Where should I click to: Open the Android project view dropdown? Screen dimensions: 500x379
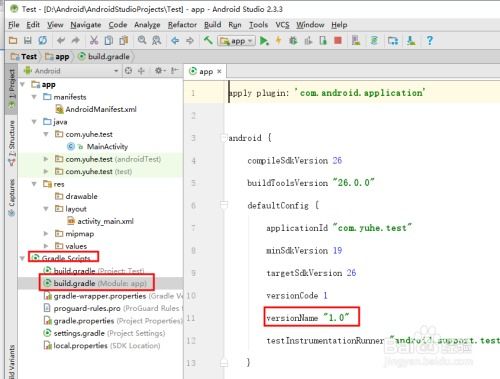71,71
